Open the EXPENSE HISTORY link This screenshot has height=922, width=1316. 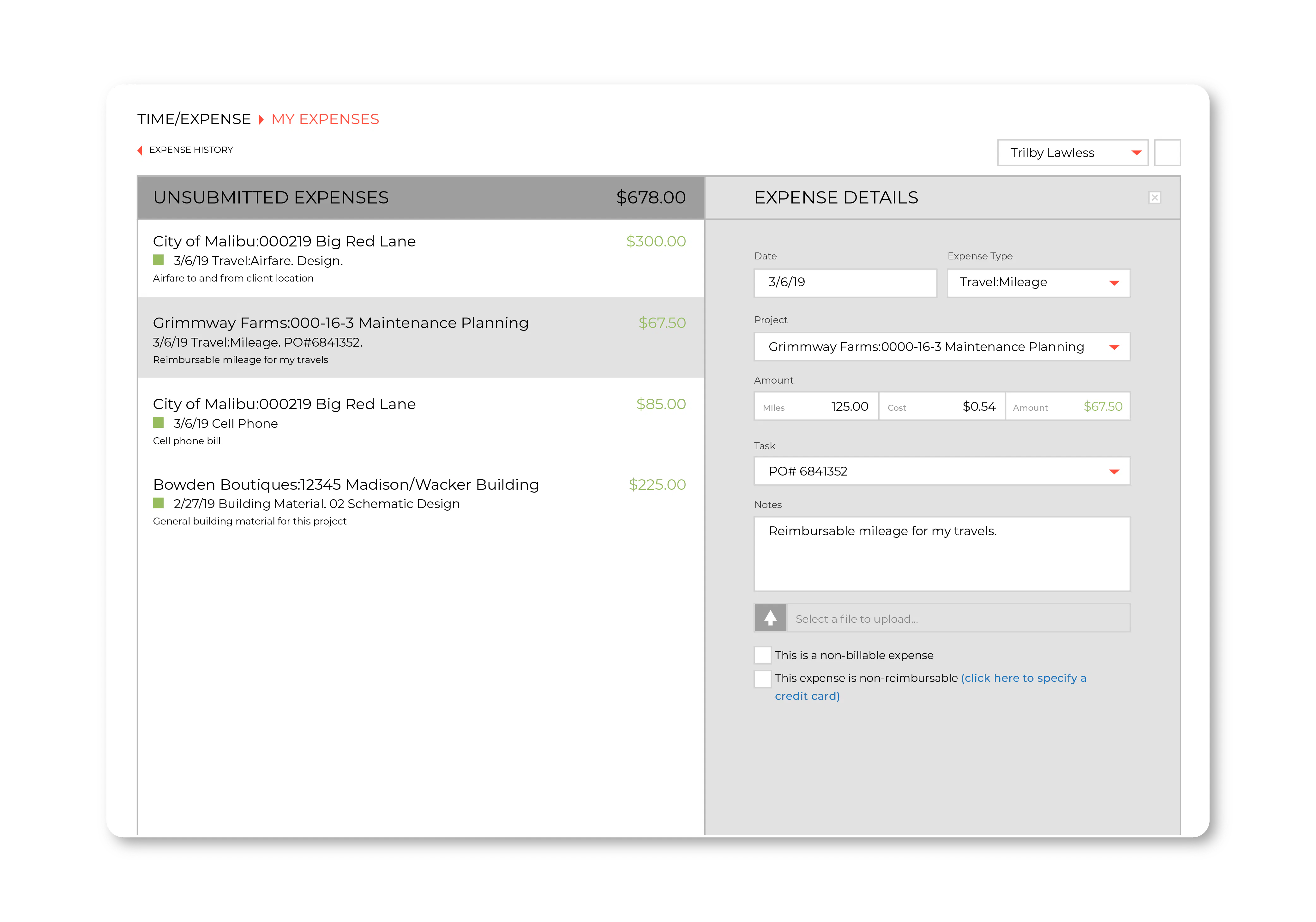[191, 150]
